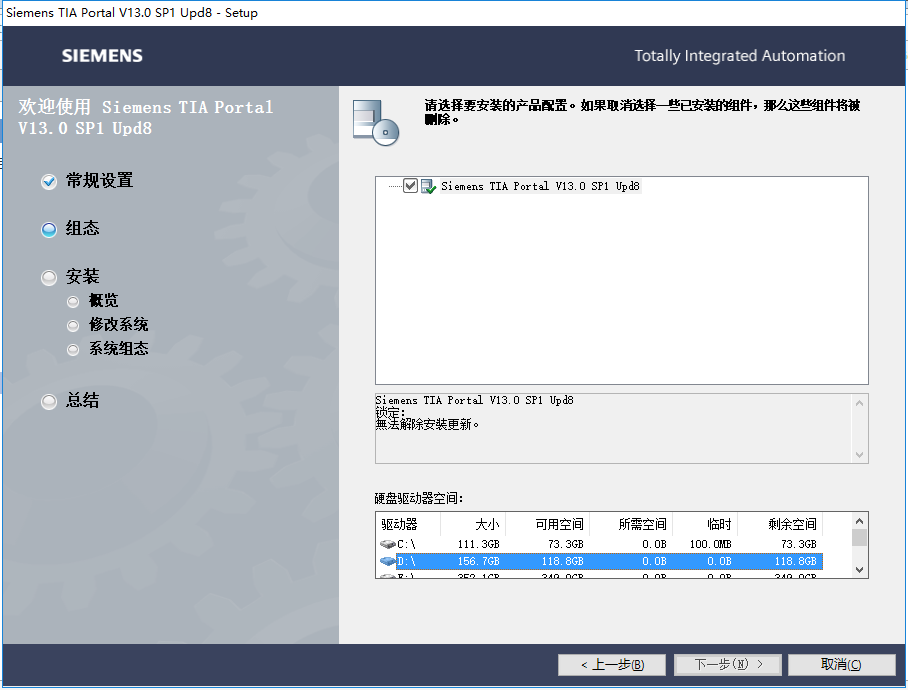
Task: Click the product package icon in the tree
Action: point(428,186)
